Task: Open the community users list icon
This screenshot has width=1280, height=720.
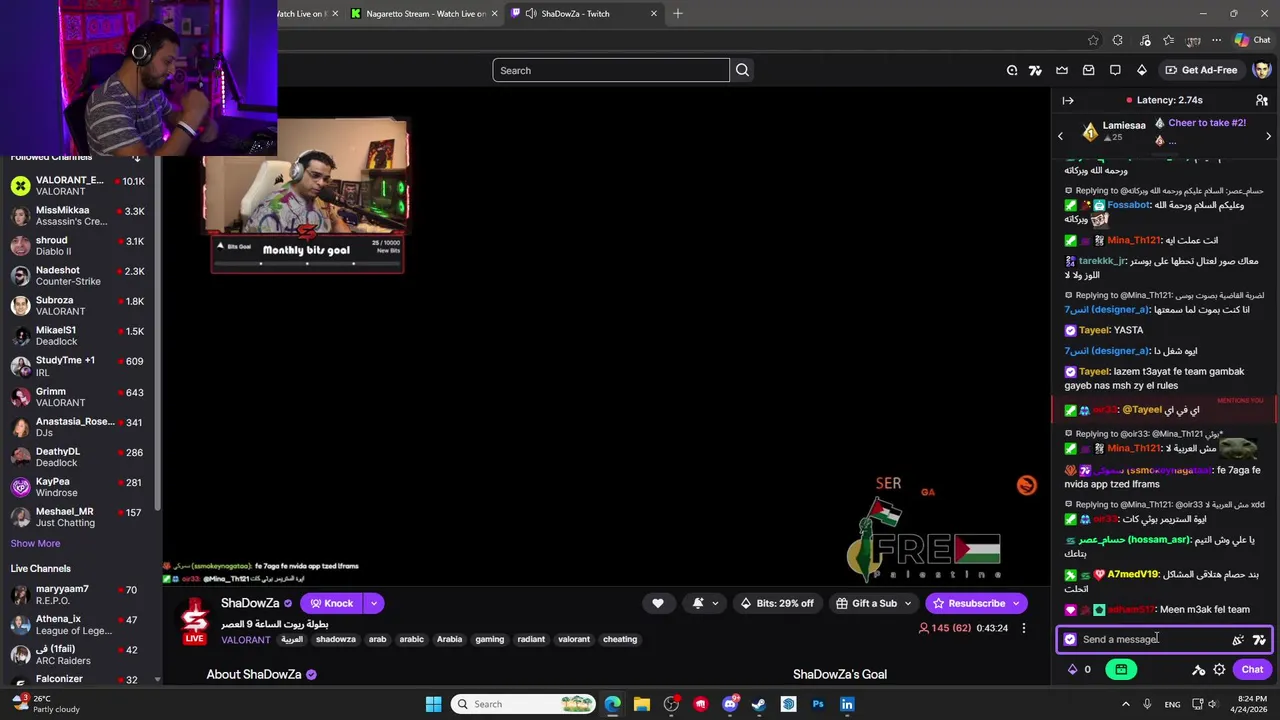Action: coord(1262,100)
